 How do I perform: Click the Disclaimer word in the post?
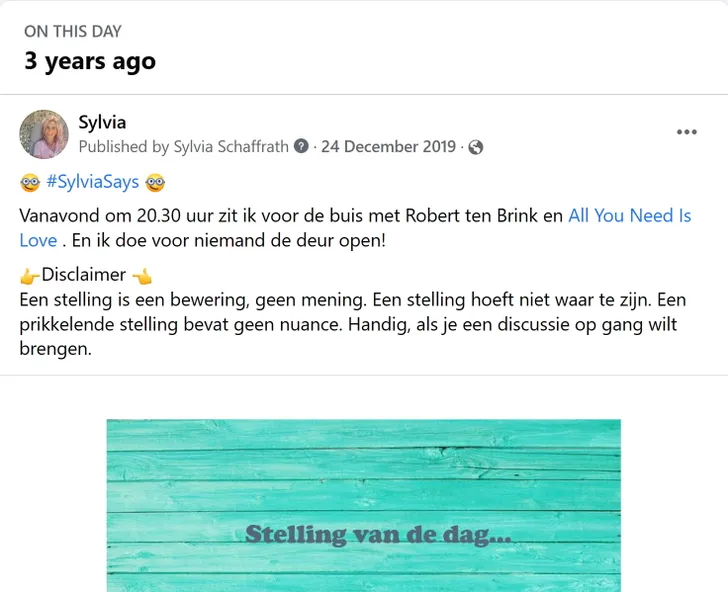84,274
